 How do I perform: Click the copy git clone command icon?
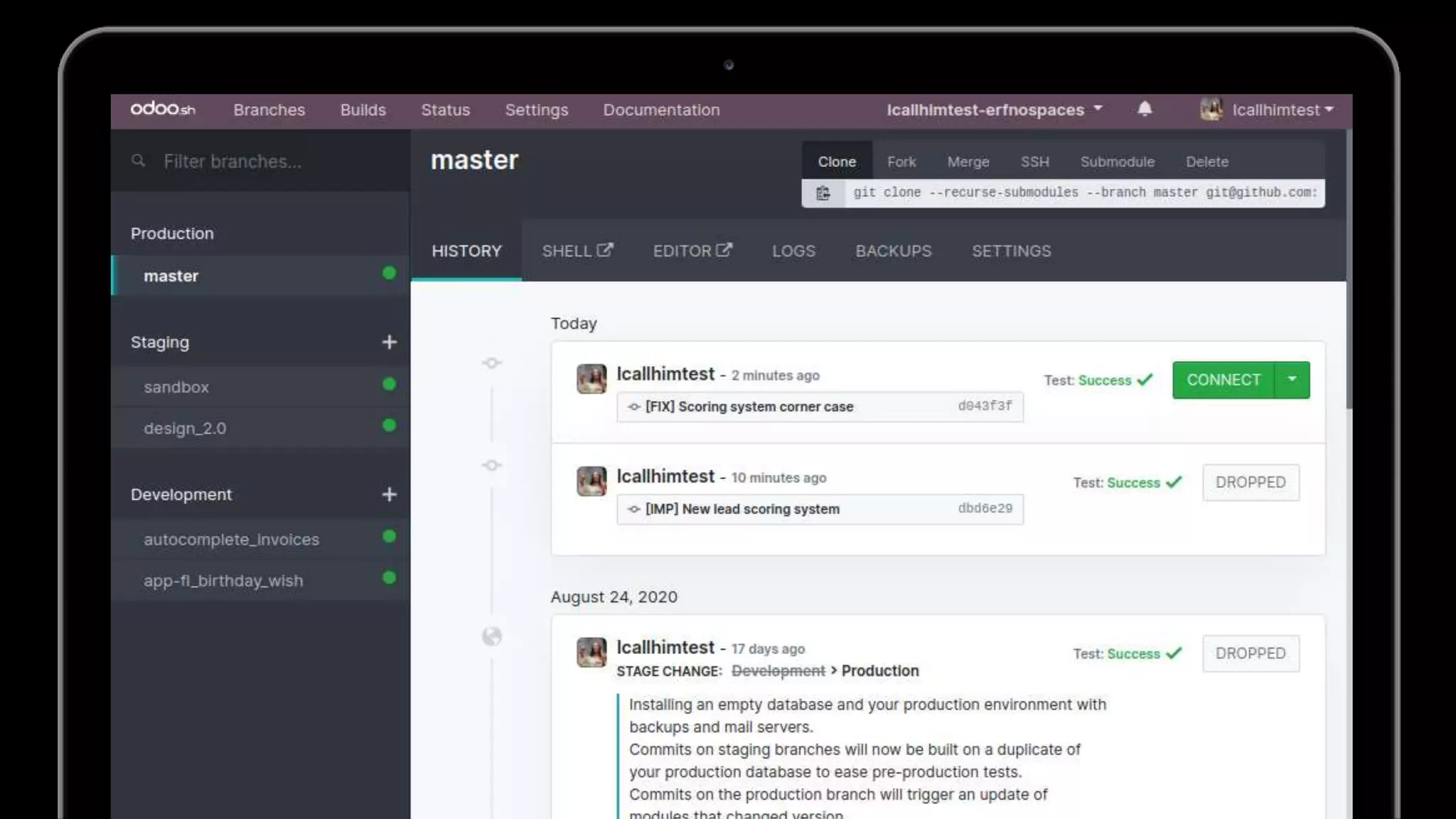coord(823,193)
